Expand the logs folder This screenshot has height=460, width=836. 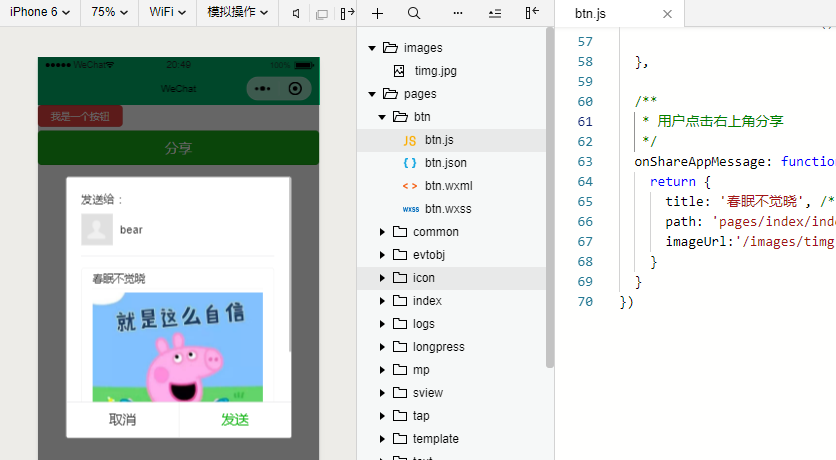[x=382, y=324]
